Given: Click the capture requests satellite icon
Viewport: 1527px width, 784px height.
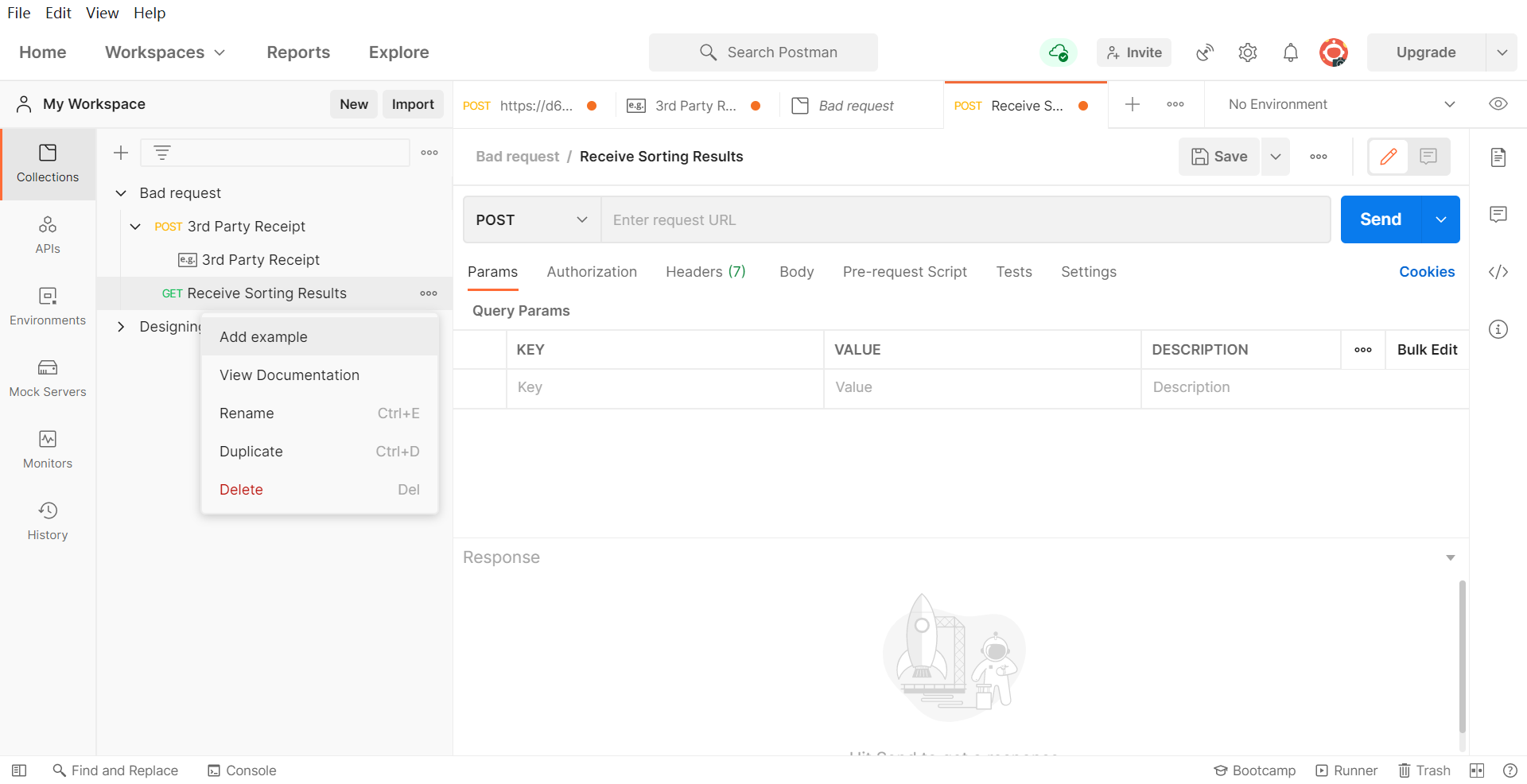Looking at the screenshot, I should pyautogui.click(x=1205, y=52).
